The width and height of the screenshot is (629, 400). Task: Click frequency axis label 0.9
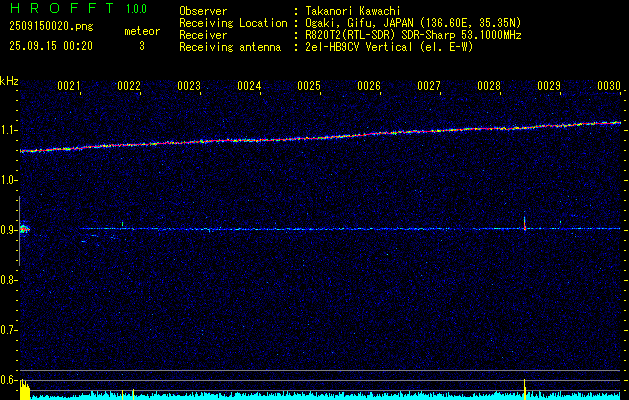(x=8, y=230)
